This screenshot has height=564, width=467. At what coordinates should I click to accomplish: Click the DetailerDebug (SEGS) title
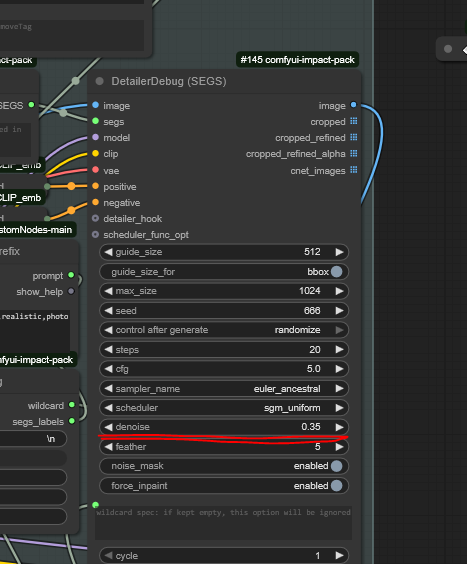pyautogui.click(x=169, y=81)
